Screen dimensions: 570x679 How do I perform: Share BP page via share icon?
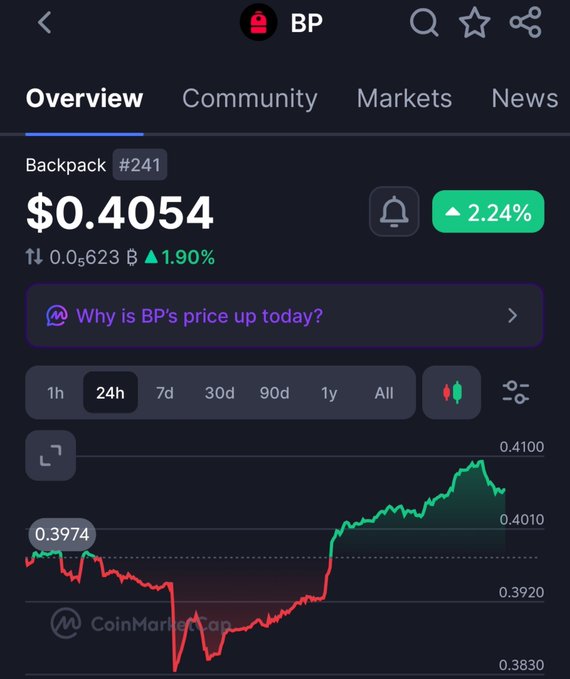tap(525, 22)
